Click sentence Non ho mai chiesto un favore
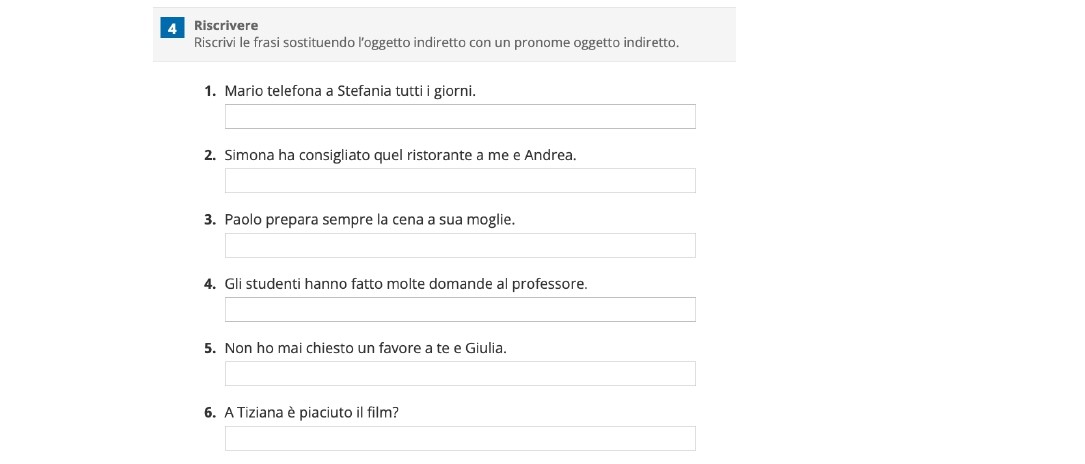 tap(366, 348)
